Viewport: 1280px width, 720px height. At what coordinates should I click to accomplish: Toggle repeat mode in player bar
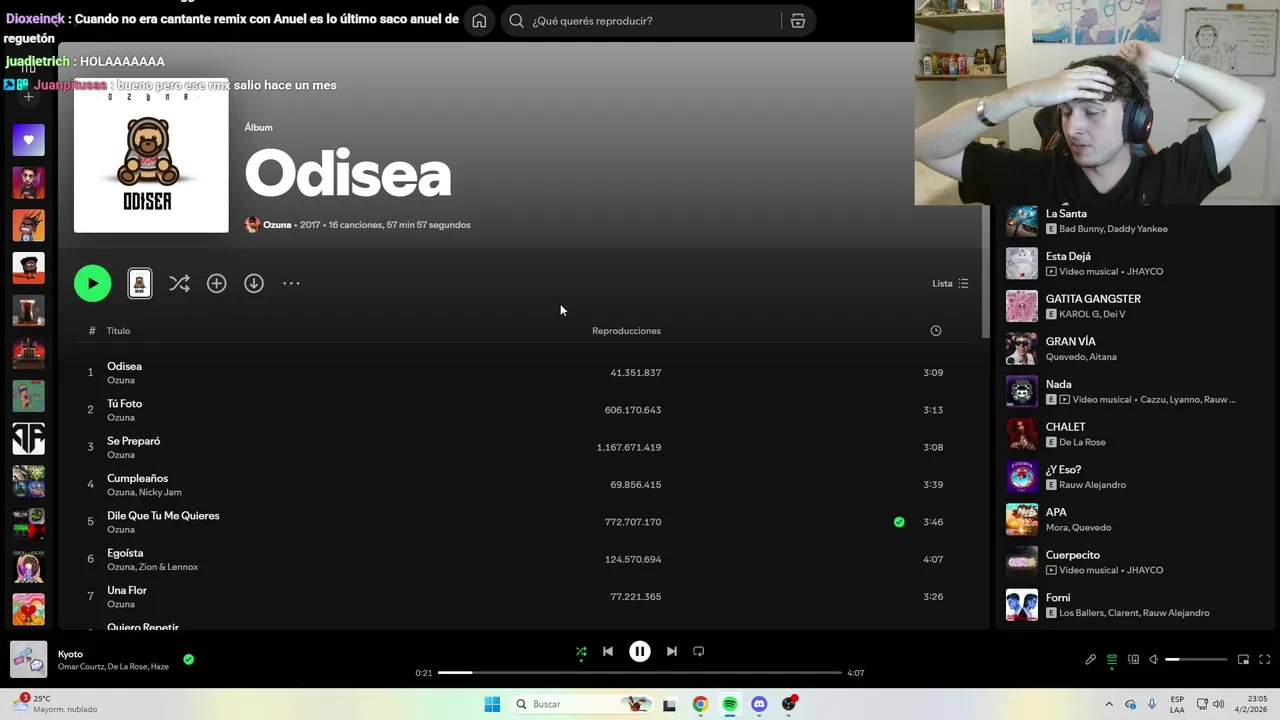[x=699, y=651]
